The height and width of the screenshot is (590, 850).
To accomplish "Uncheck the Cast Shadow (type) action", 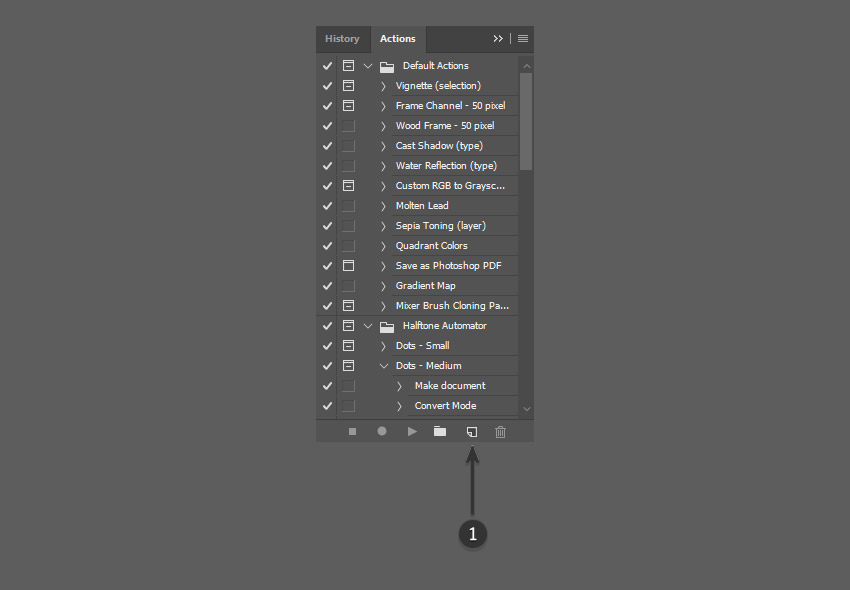I will click(x=327, y=146).
